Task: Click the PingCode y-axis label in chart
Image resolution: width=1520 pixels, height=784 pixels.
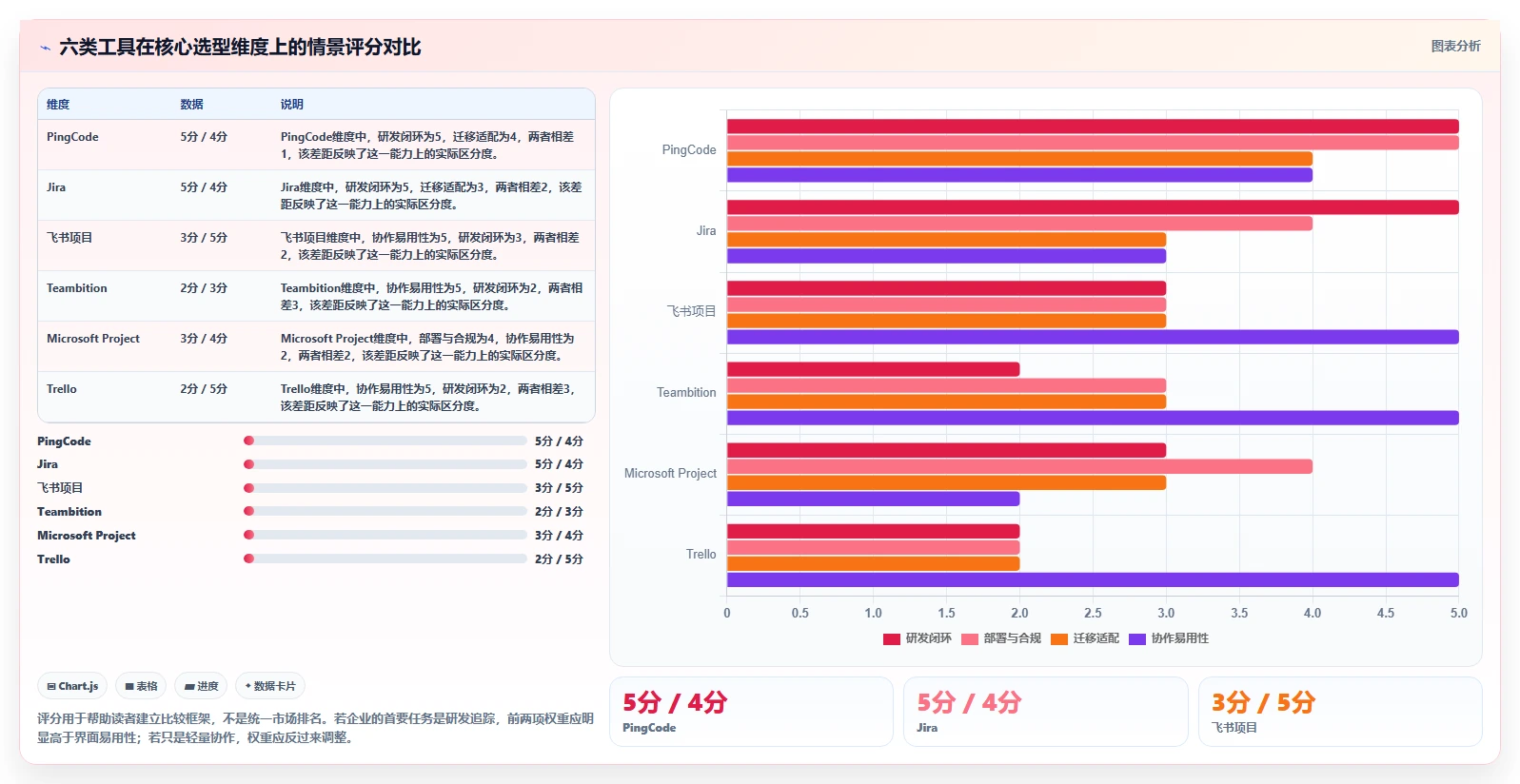Action: coord(689,150)
